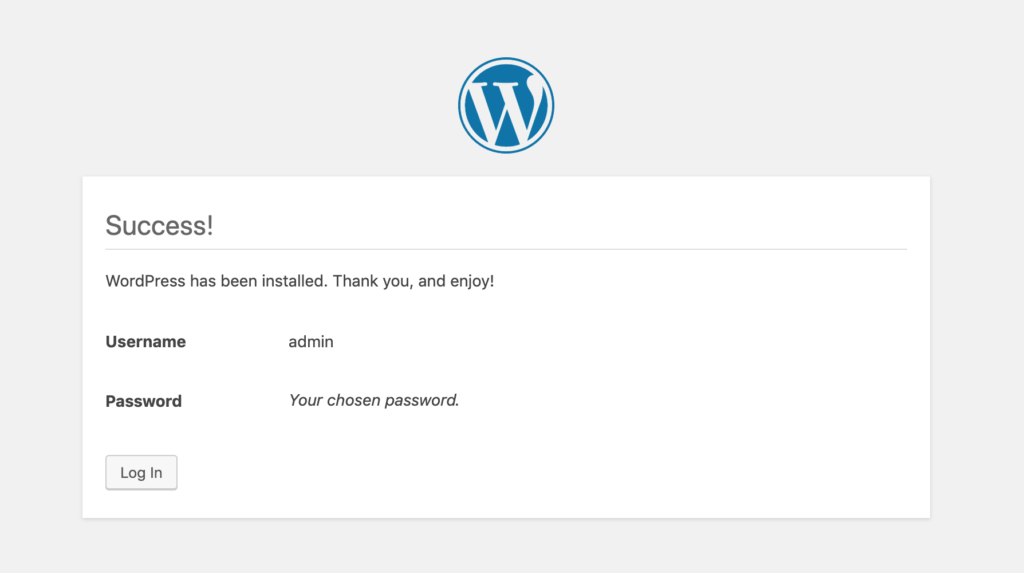Click the exclamation mark after Success
Viewport: 1024px width, 573px height.
tap(210, 225)
